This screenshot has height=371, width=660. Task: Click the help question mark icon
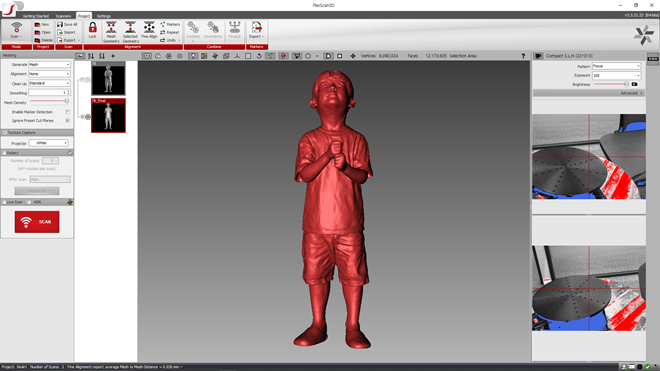523,56
